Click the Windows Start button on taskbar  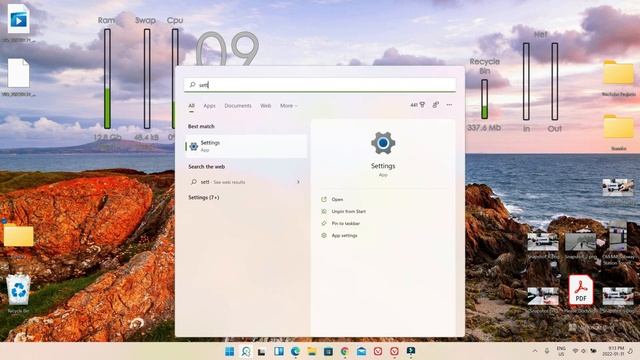(230, 351)
